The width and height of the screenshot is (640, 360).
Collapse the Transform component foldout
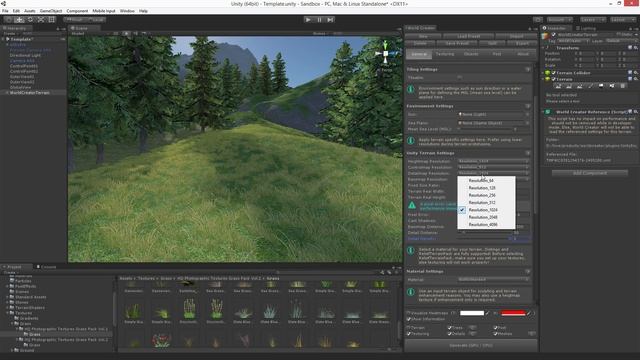(544, 48)
